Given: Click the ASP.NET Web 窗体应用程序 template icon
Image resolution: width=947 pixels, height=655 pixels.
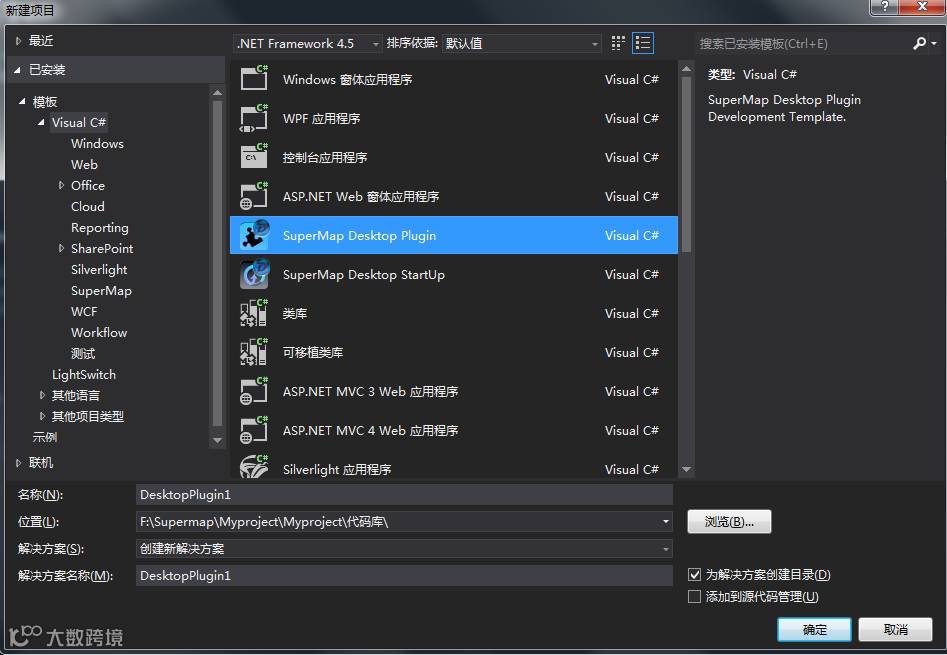Looking at the screenshot, I should click(254, 196).
